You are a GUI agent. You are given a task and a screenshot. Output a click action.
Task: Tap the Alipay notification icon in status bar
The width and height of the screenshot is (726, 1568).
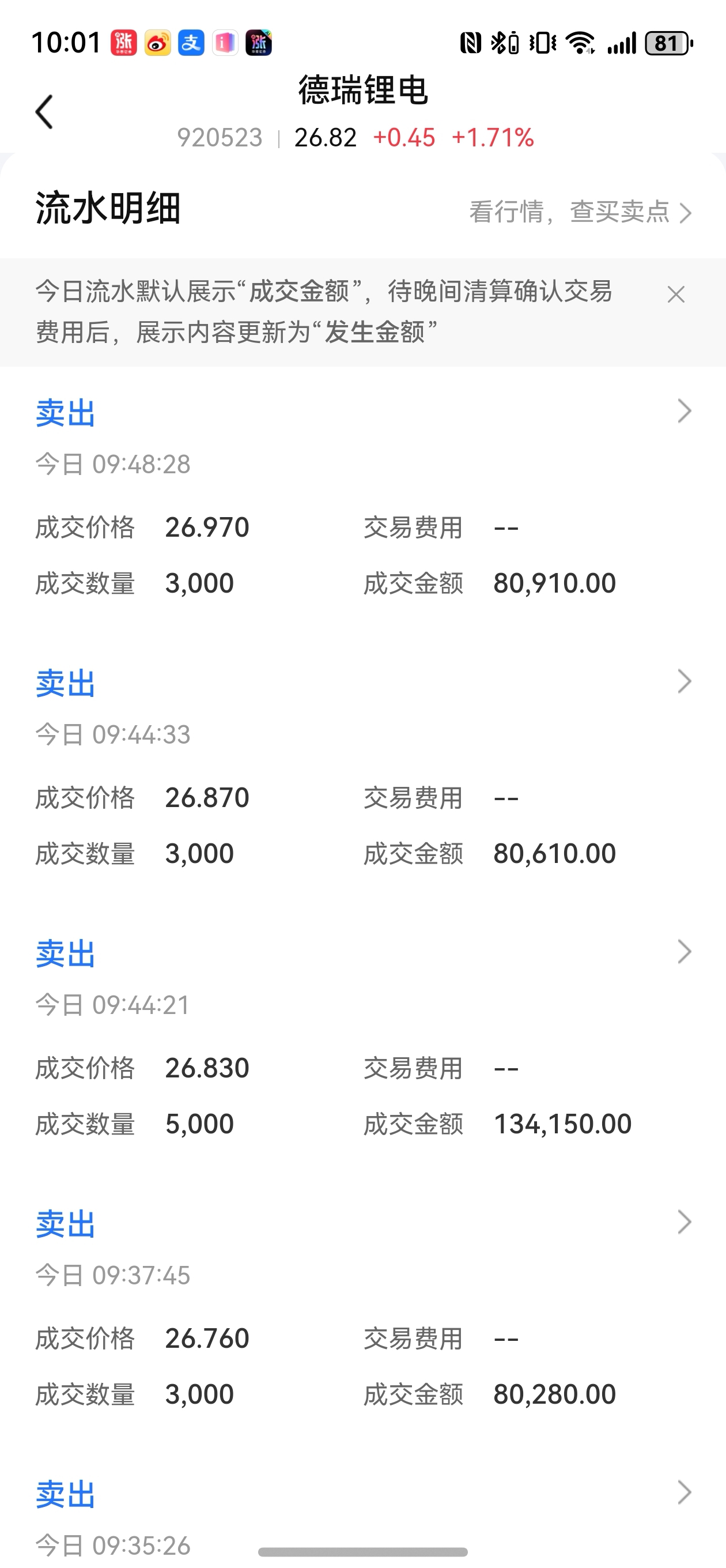pyautogui.click(x=191, y=43)
